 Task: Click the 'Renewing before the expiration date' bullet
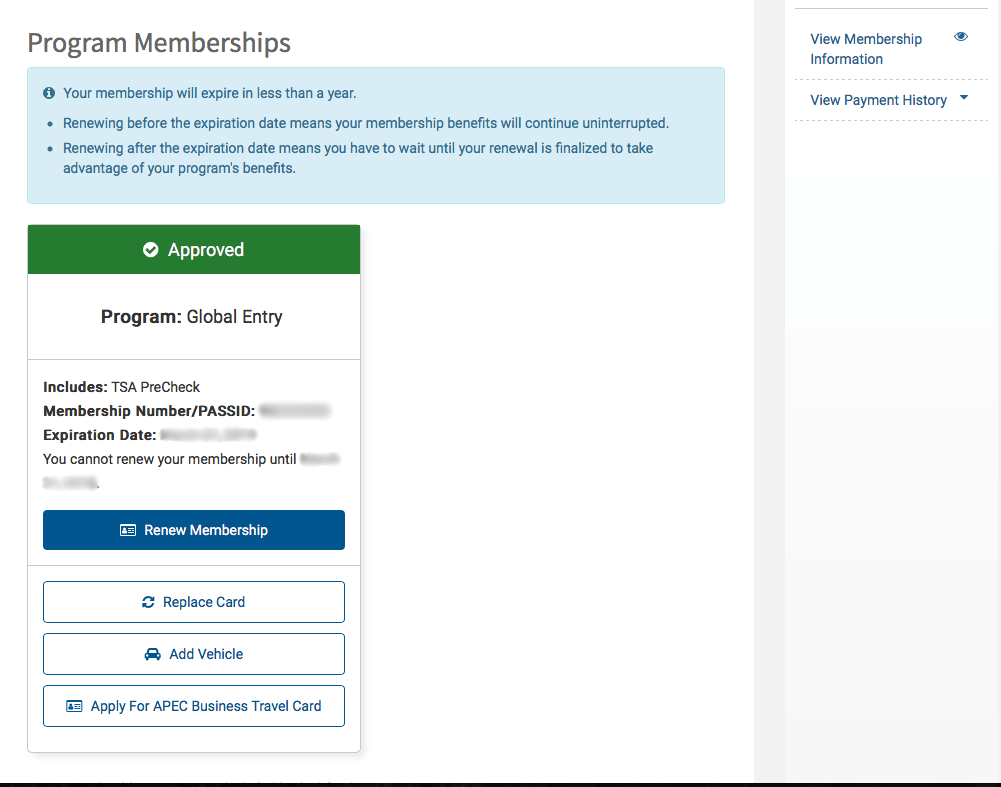tap(366, 123)
